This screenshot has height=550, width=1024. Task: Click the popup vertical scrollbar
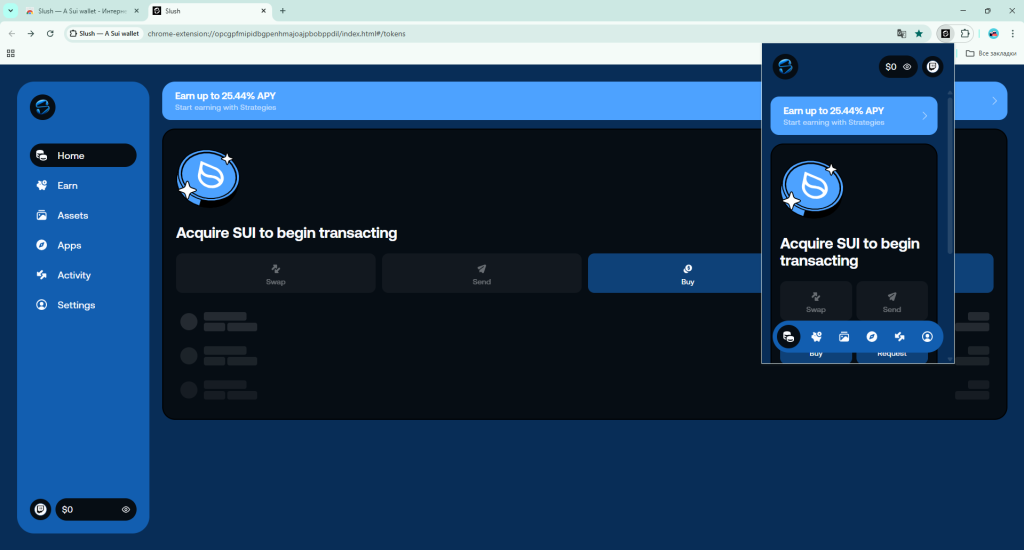950,175
